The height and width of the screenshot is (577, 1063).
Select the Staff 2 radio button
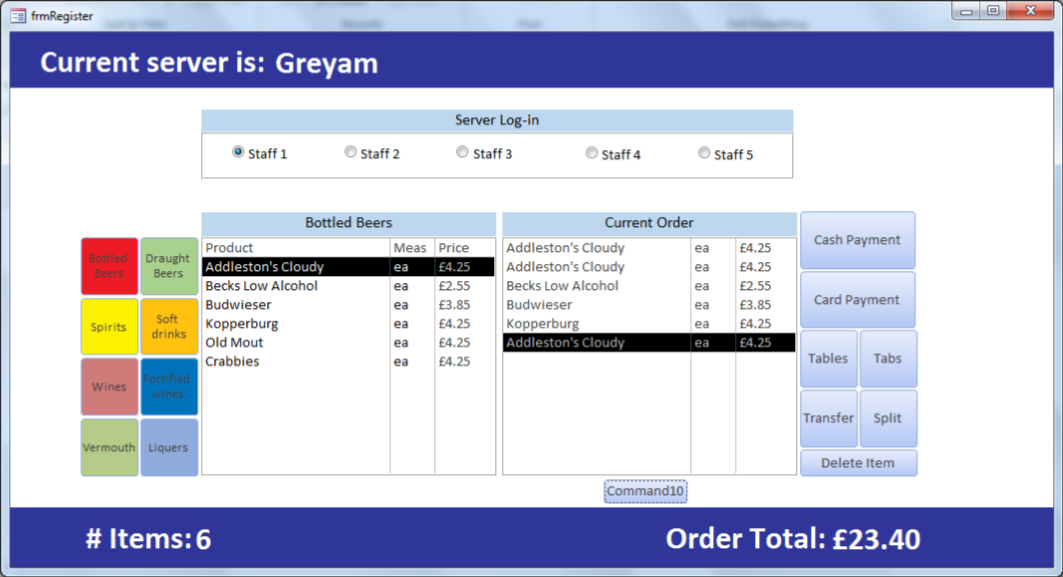tap(350, 151)
